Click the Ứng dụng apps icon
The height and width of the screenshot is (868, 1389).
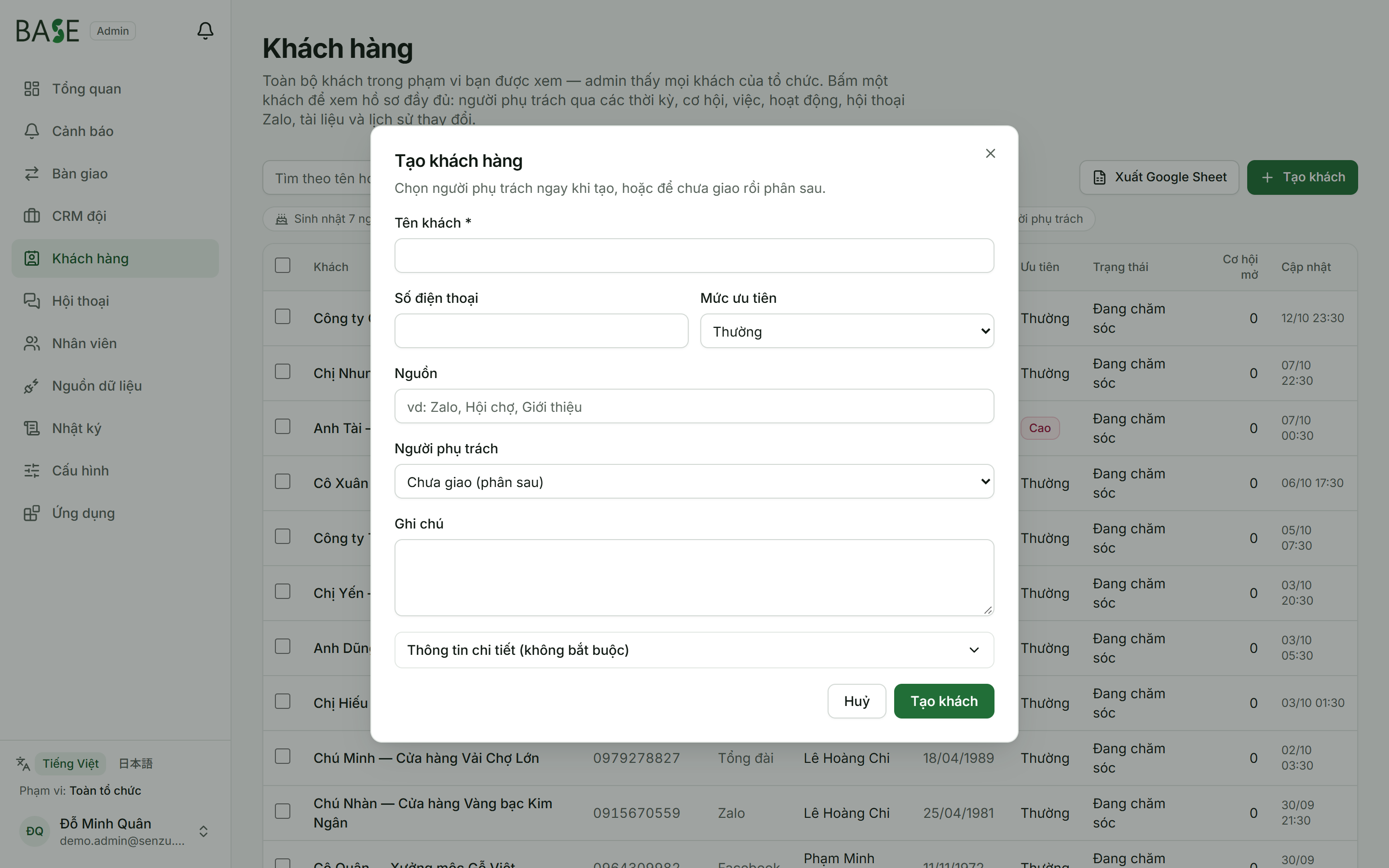click(x=31, y=513)
